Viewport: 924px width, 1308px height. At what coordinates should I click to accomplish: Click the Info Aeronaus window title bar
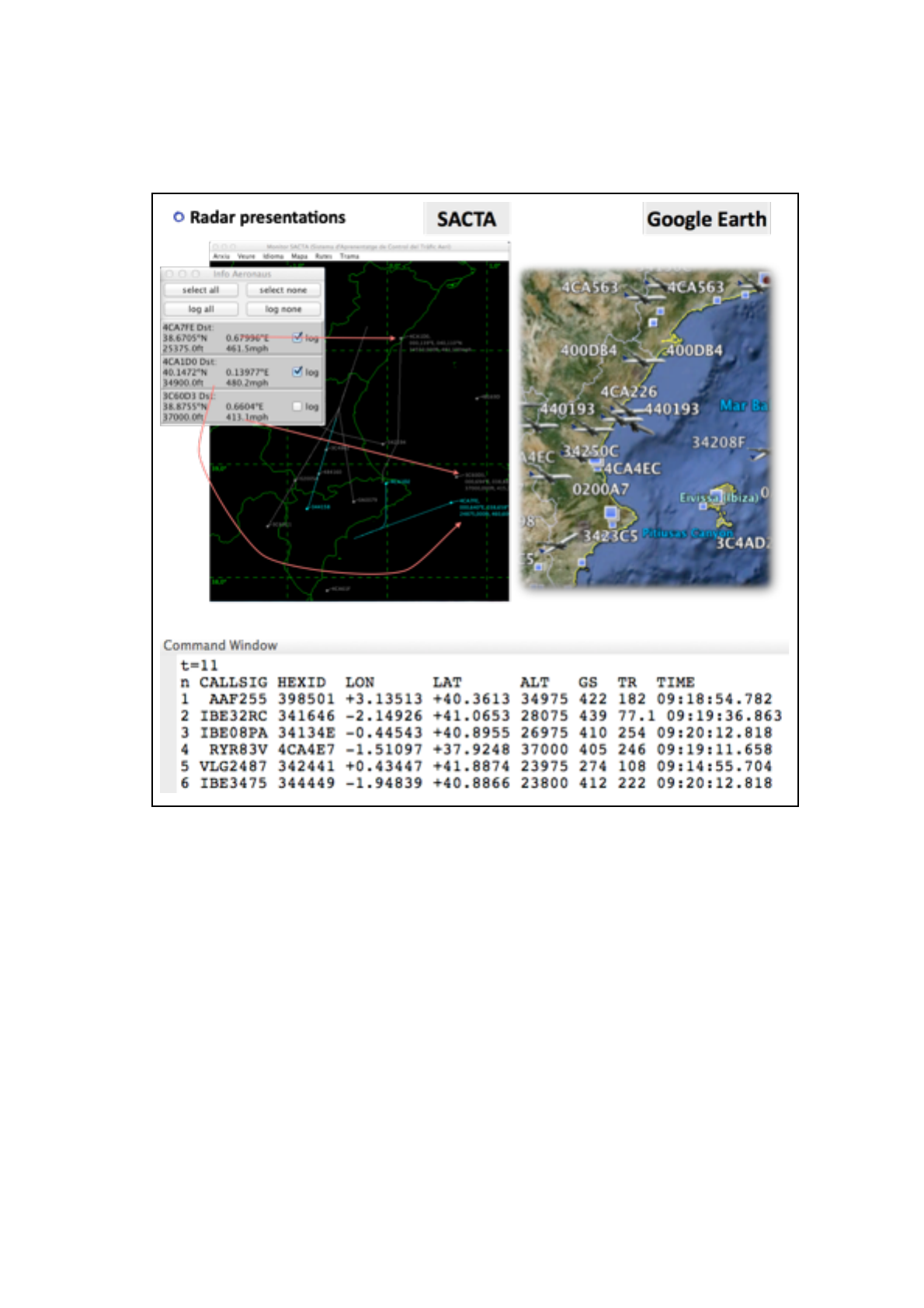click(242, 273)
